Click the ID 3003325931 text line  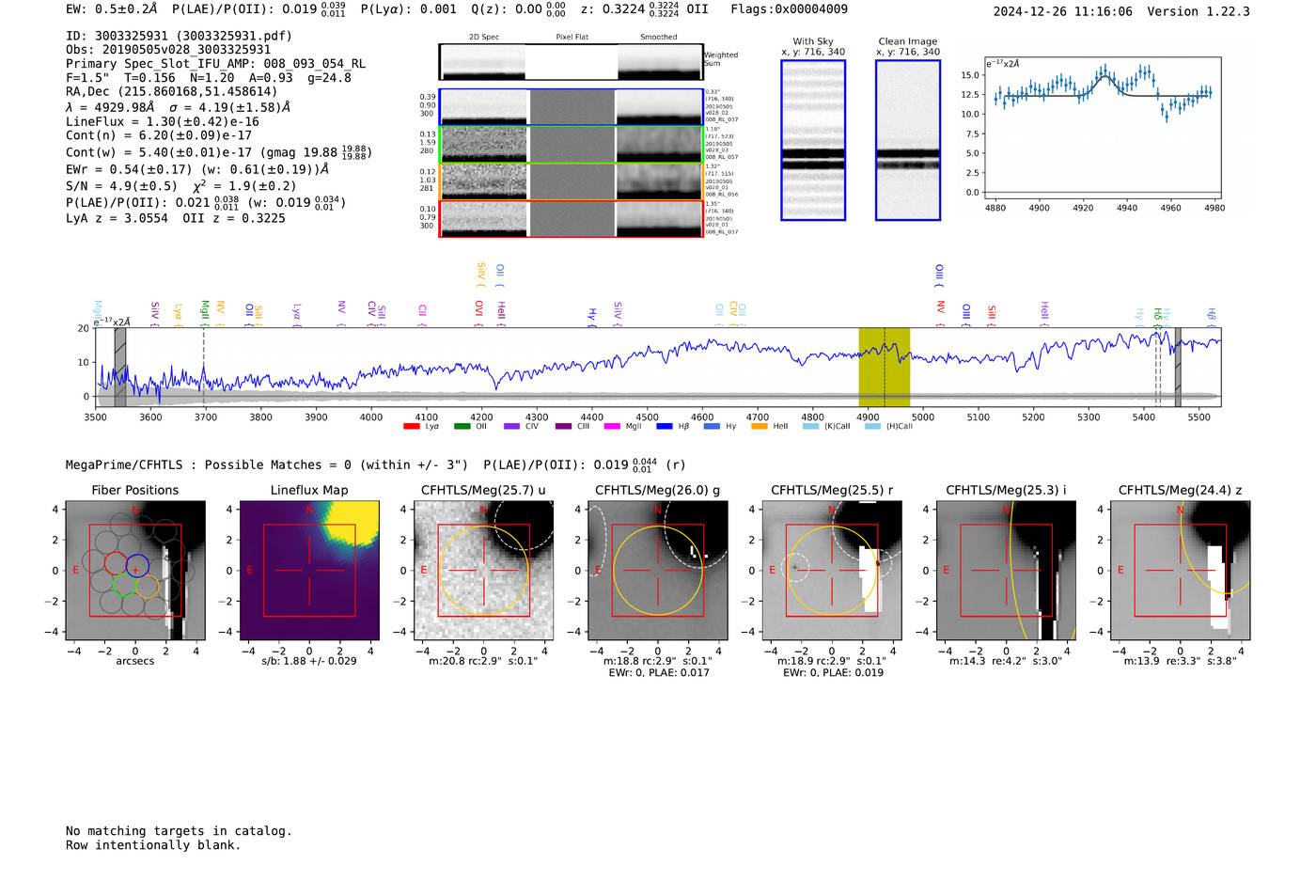pyautogui.click(x=179, y=36)
